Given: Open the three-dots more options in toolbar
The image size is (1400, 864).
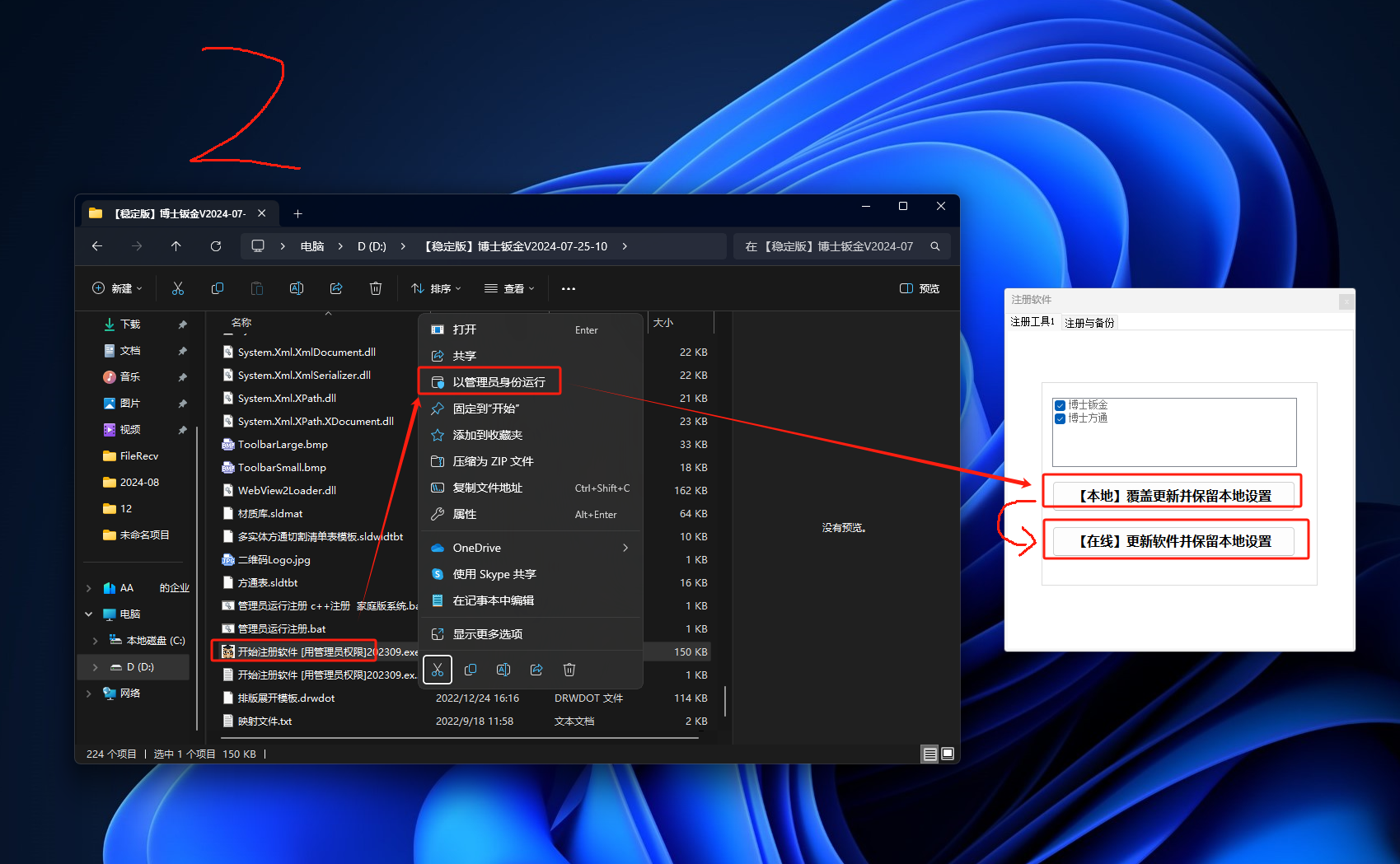Looking at the screenshot, I should [569, 288].
